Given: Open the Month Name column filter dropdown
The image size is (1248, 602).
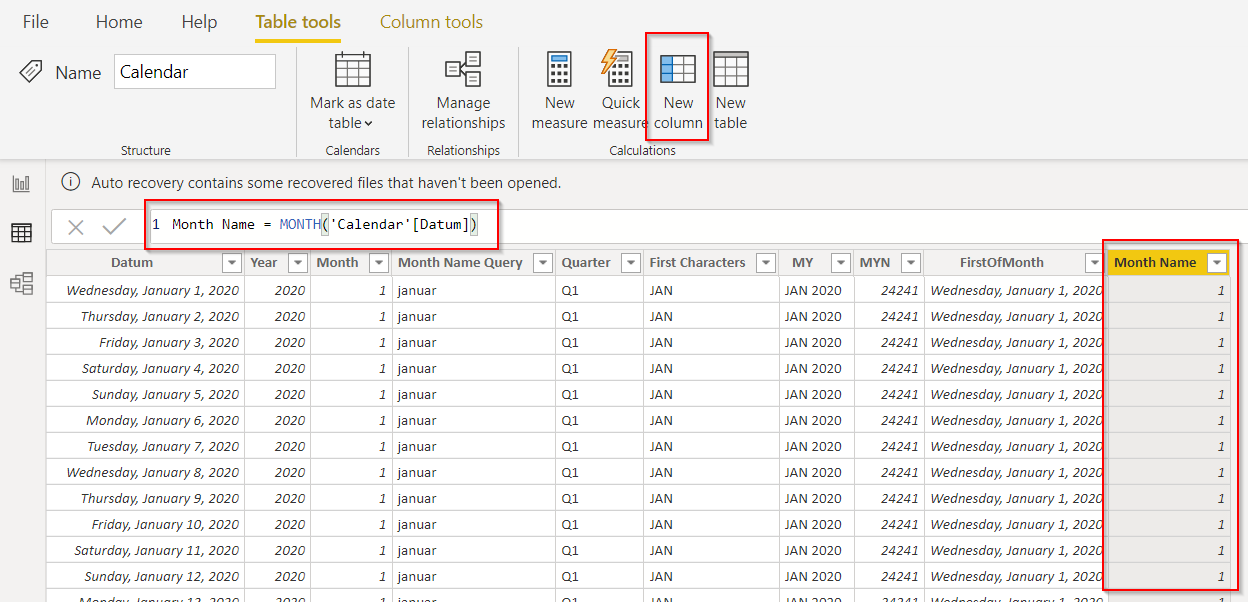Looking at the screenshot, I should [x=1217, y=263].
